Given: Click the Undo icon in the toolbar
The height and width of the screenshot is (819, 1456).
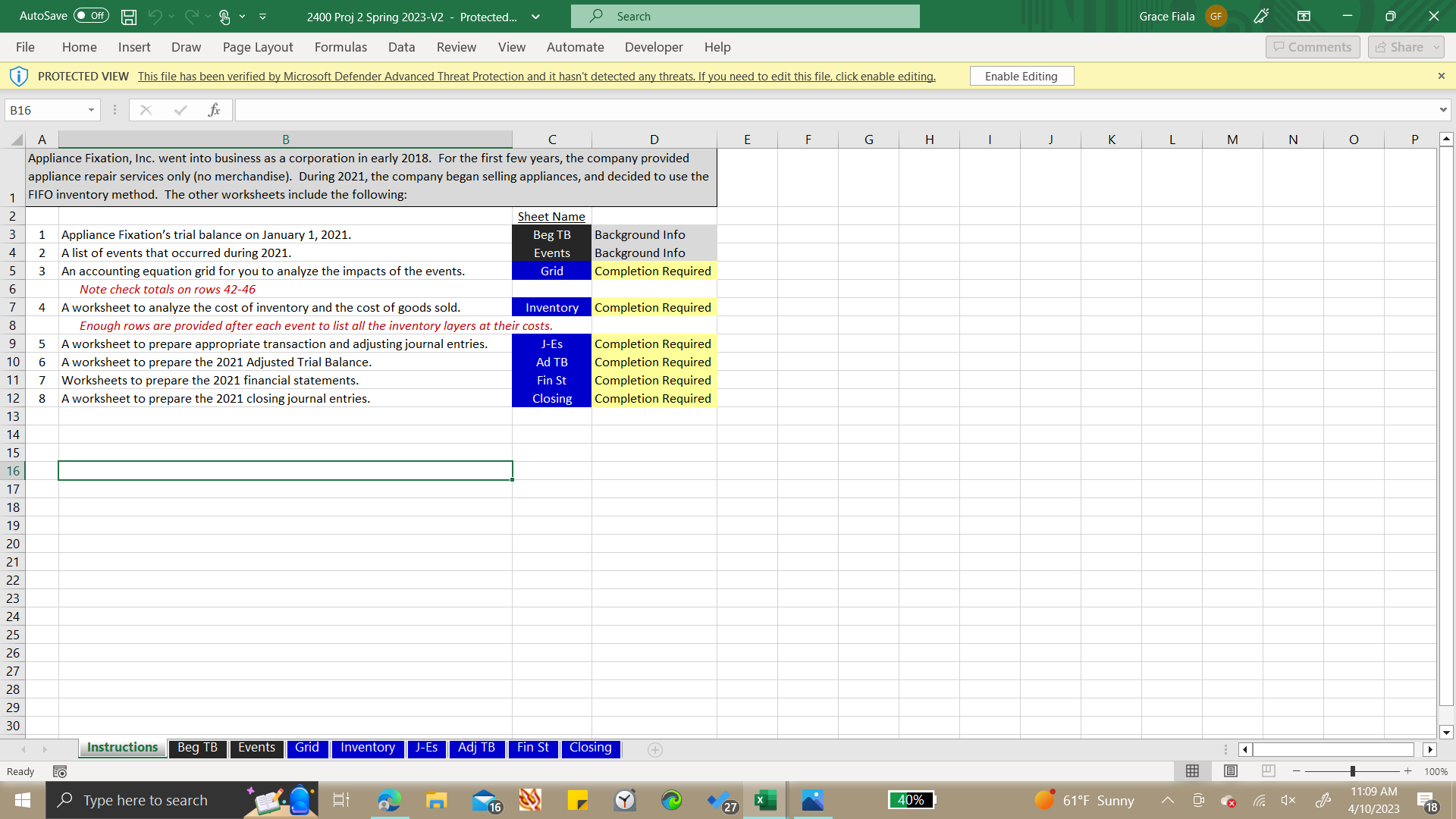Looking at the screenshot, I should tap(154, 16).
